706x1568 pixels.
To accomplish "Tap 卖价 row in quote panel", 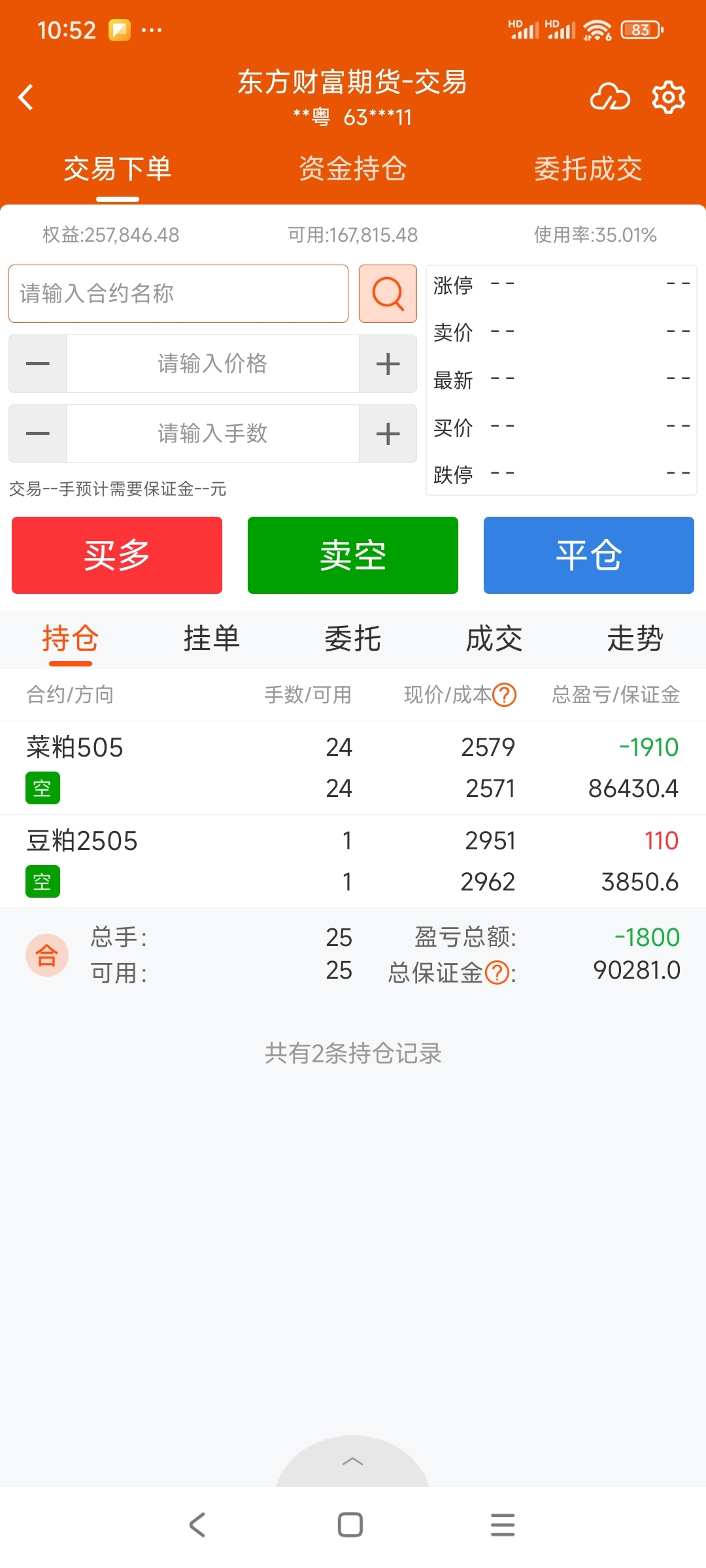I will (x=562, y=332).
